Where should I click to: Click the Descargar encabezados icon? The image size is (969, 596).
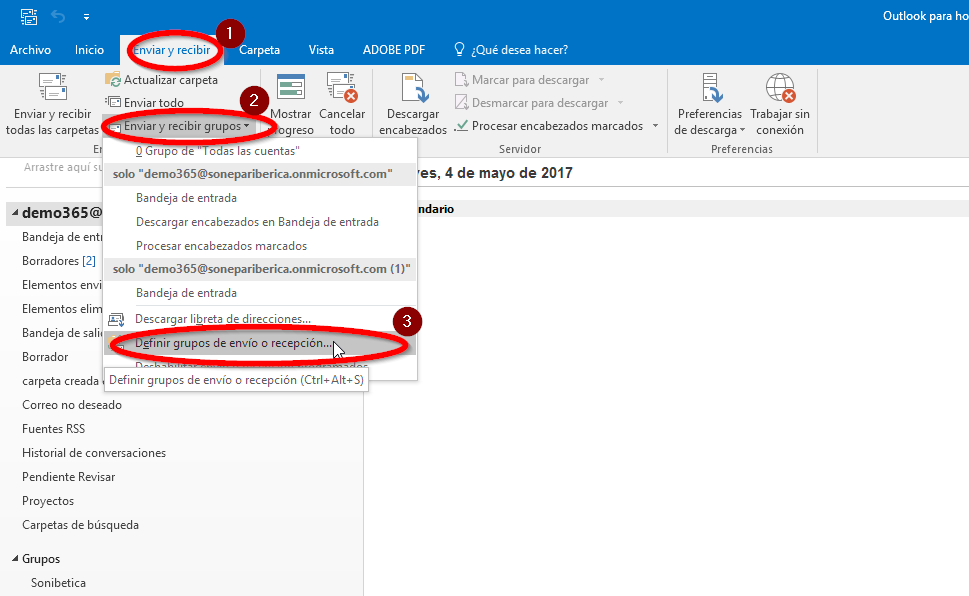[x=413, y=87]
